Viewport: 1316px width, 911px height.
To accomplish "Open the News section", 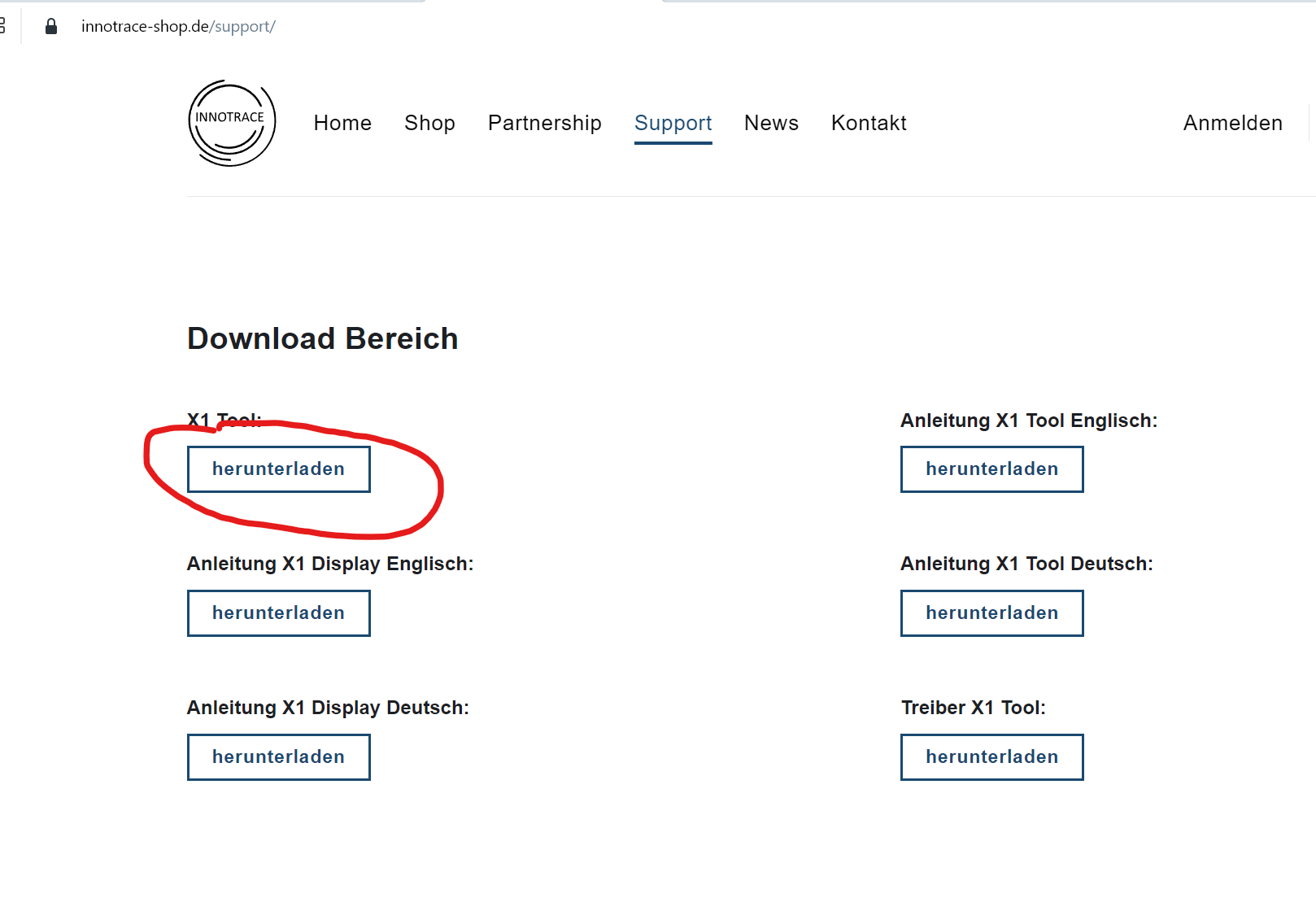I will (771, 123).
